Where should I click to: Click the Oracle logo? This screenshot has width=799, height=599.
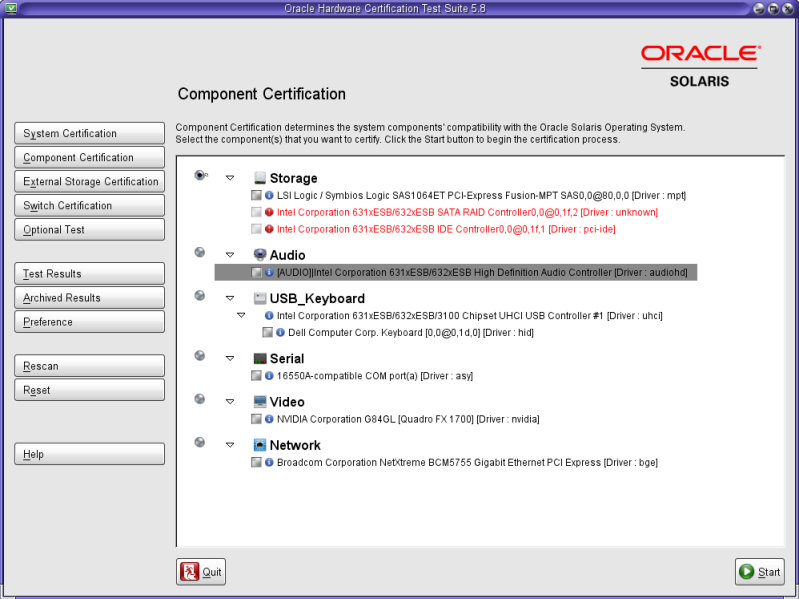(x=701, y=53)
